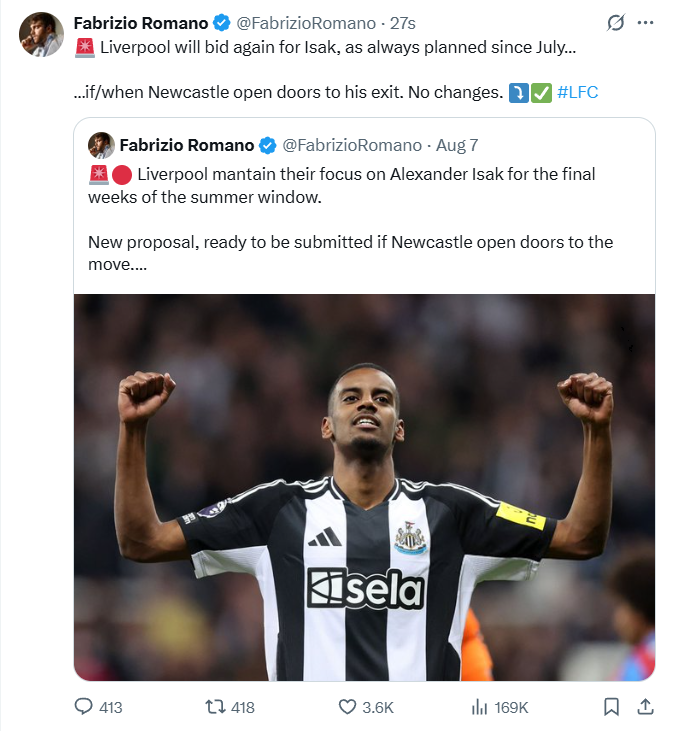The image size is (673, 731).
Task: Like the tweet with heart icon
Action: (347, 706)
